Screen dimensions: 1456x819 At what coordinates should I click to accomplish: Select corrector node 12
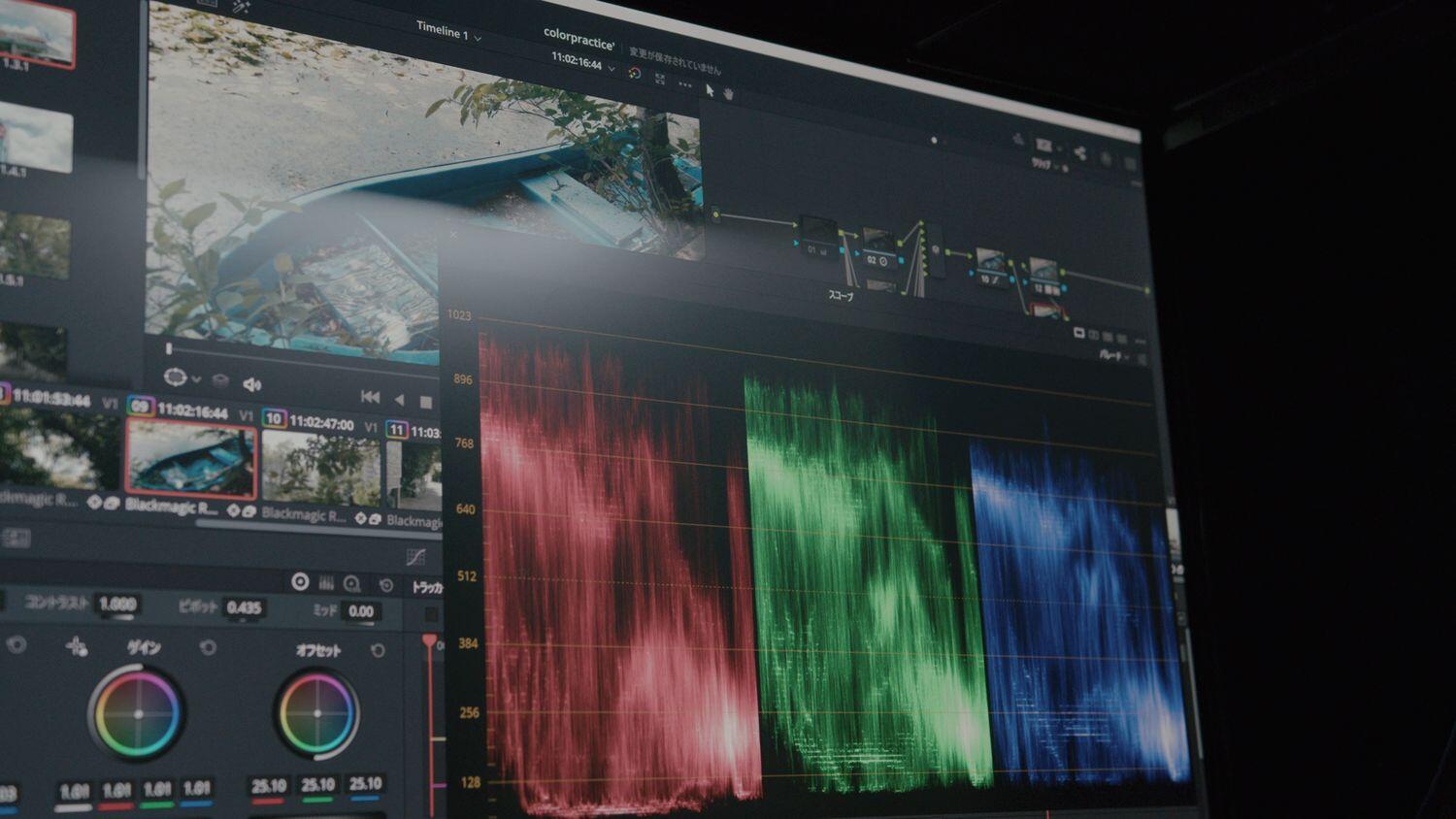tap(1043, 276)
